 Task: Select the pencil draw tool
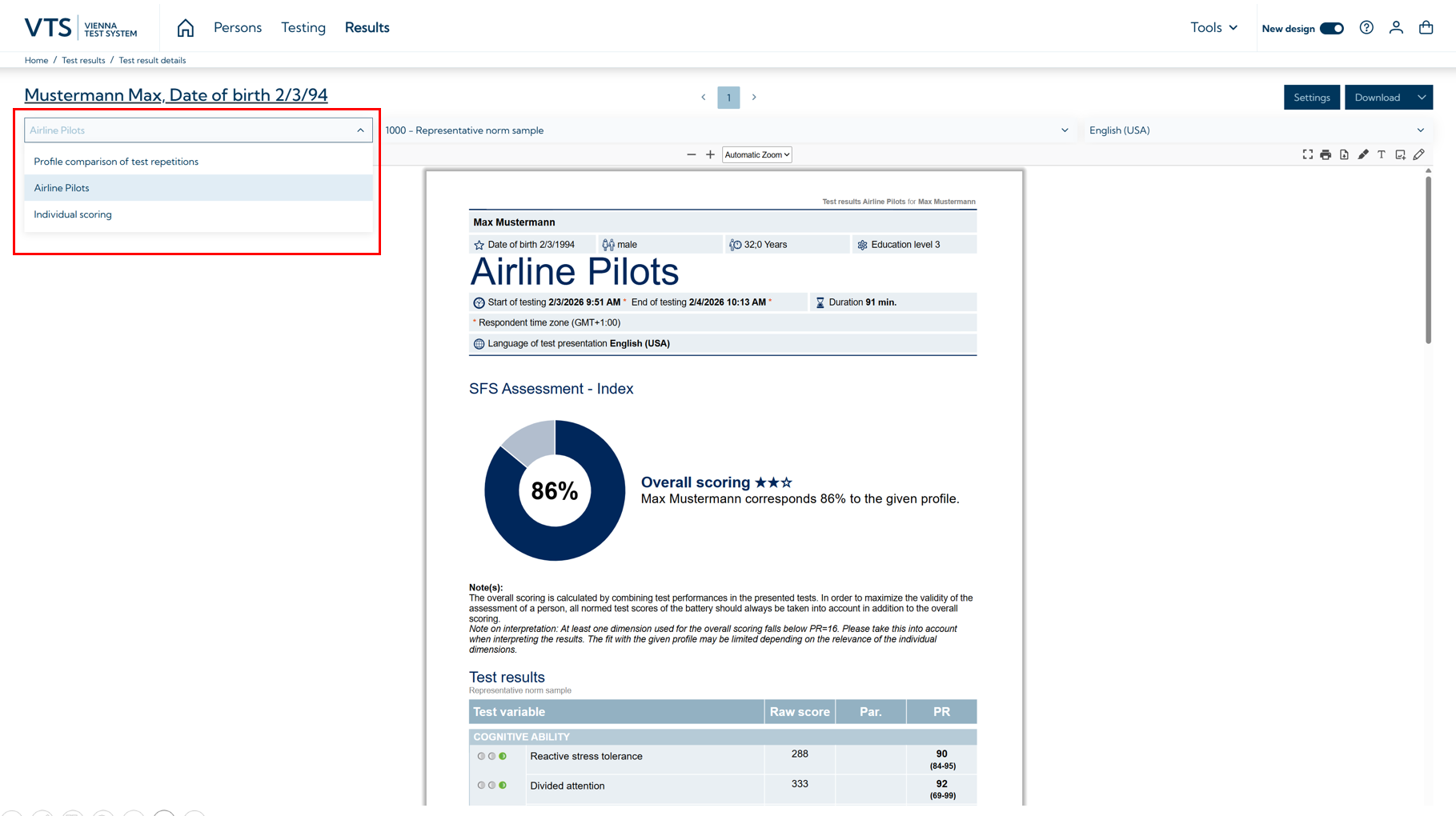click(1418, 154)
